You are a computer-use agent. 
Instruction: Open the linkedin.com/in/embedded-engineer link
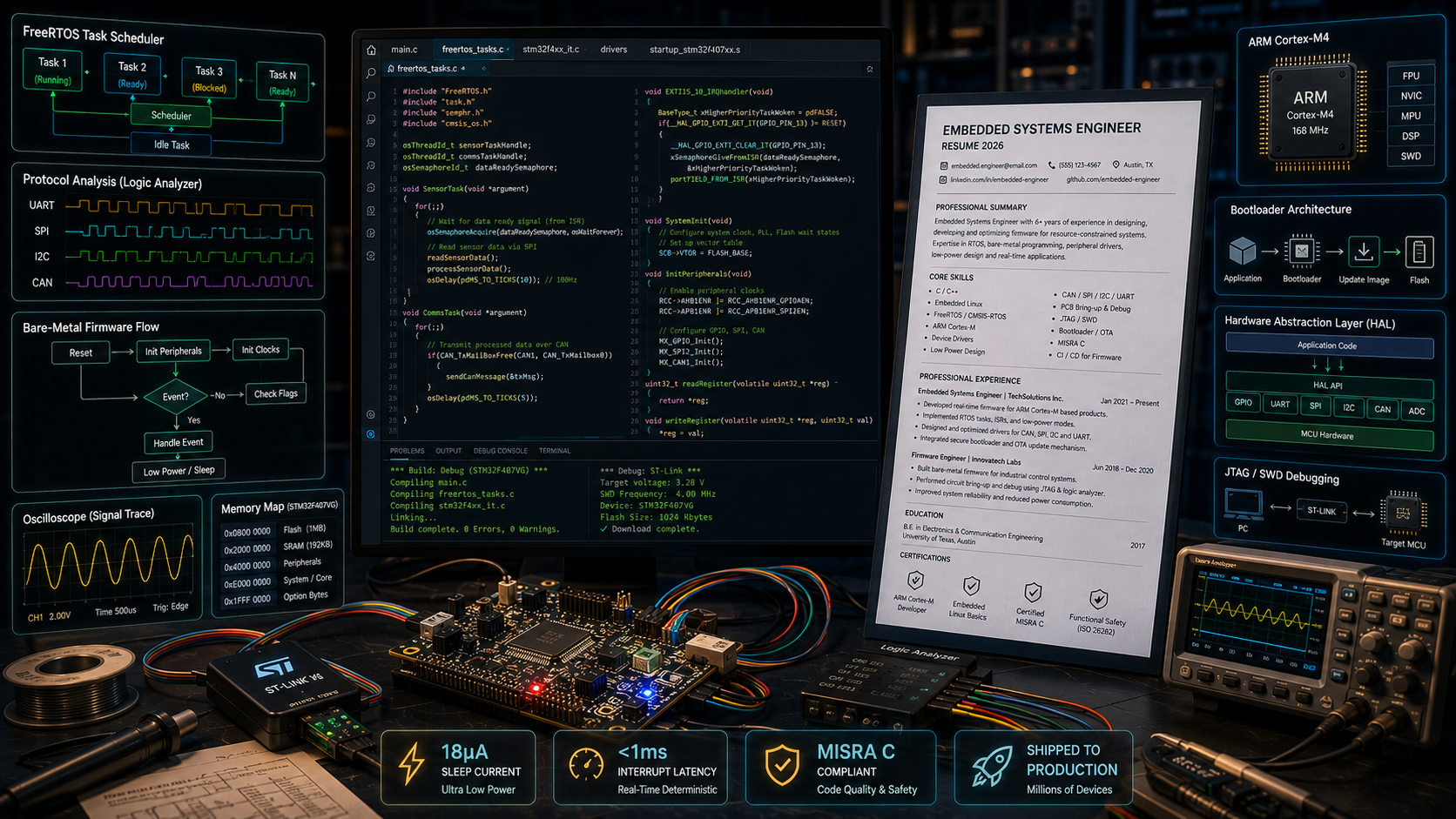tap(999, 179)
